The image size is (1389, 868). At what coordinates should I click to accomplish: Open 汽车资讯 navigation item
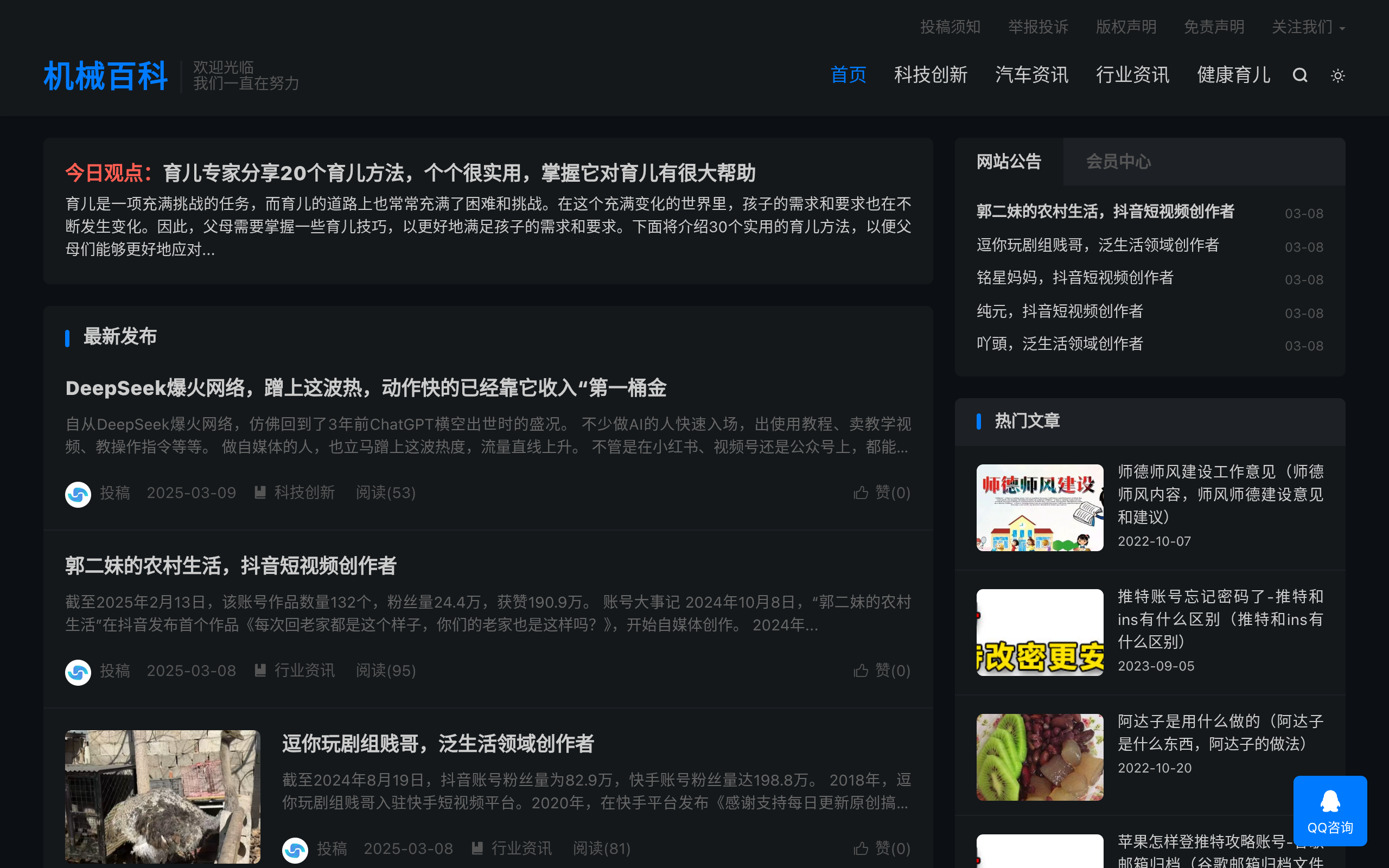1031,75
